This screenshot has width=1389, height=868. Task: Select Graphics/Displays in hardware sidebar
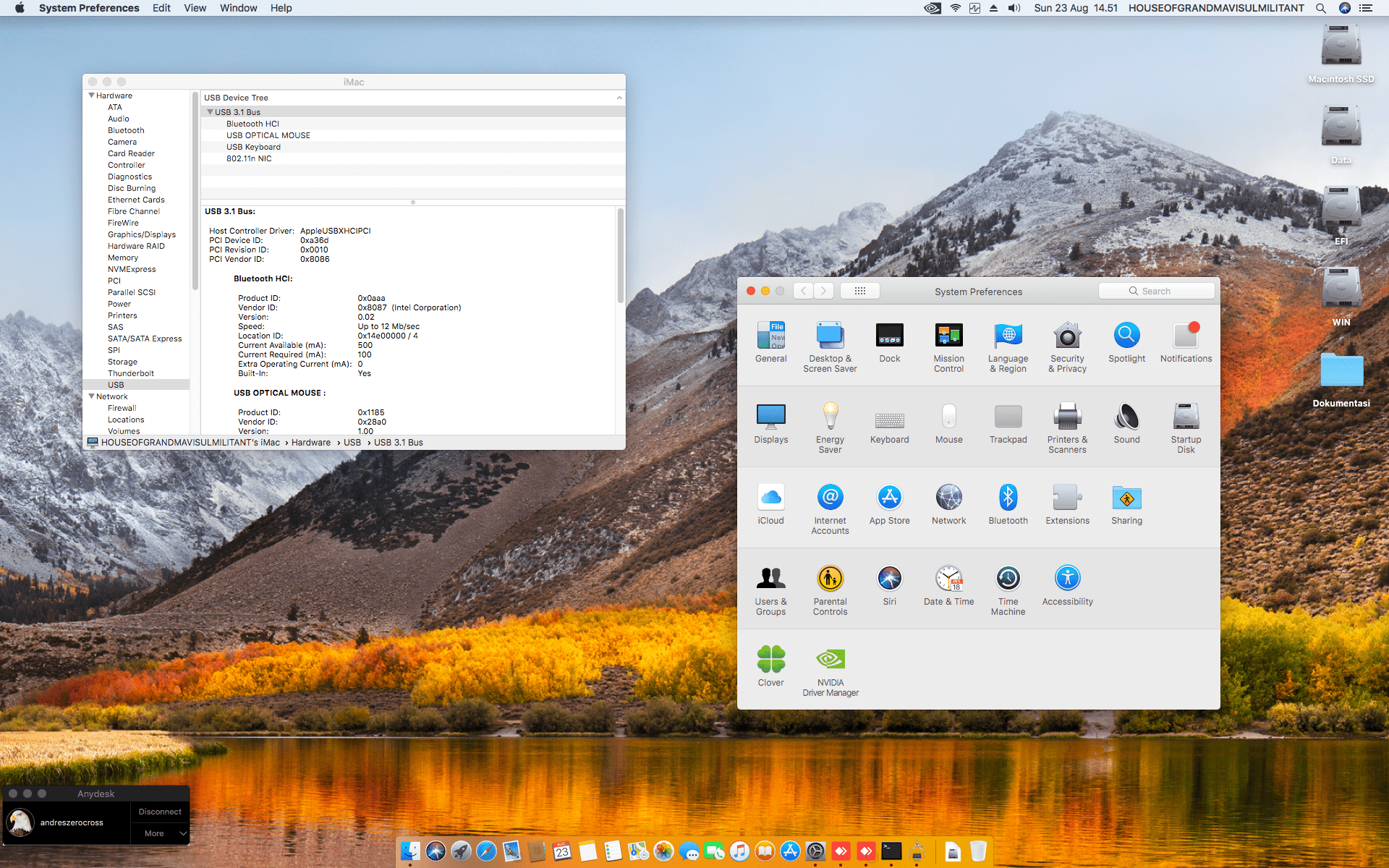tap(142, 234)
